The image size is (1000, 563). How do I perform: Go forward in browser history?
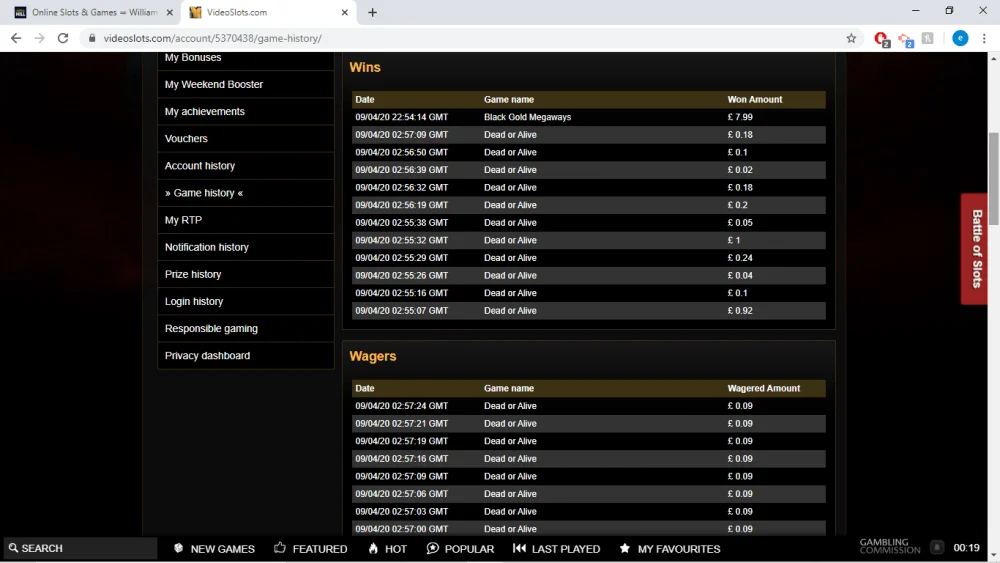tap(40, 38)
